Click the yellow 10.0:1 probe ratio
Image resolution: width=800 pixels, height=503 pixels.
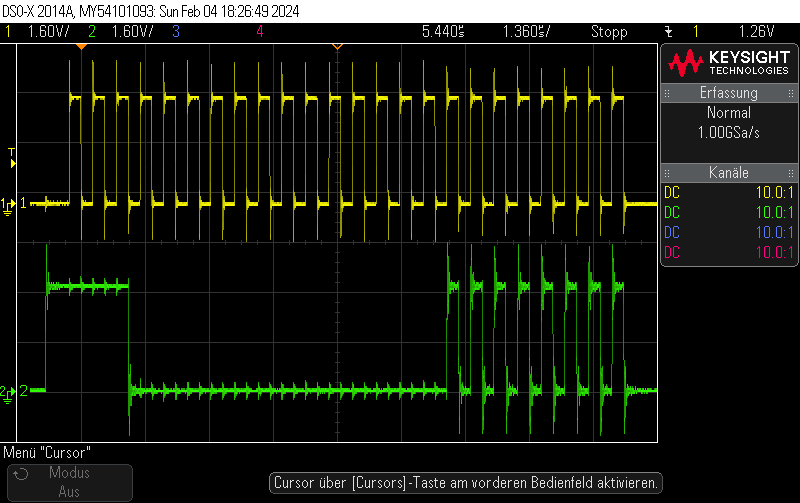pyautogui.click(x=774, y=193)
